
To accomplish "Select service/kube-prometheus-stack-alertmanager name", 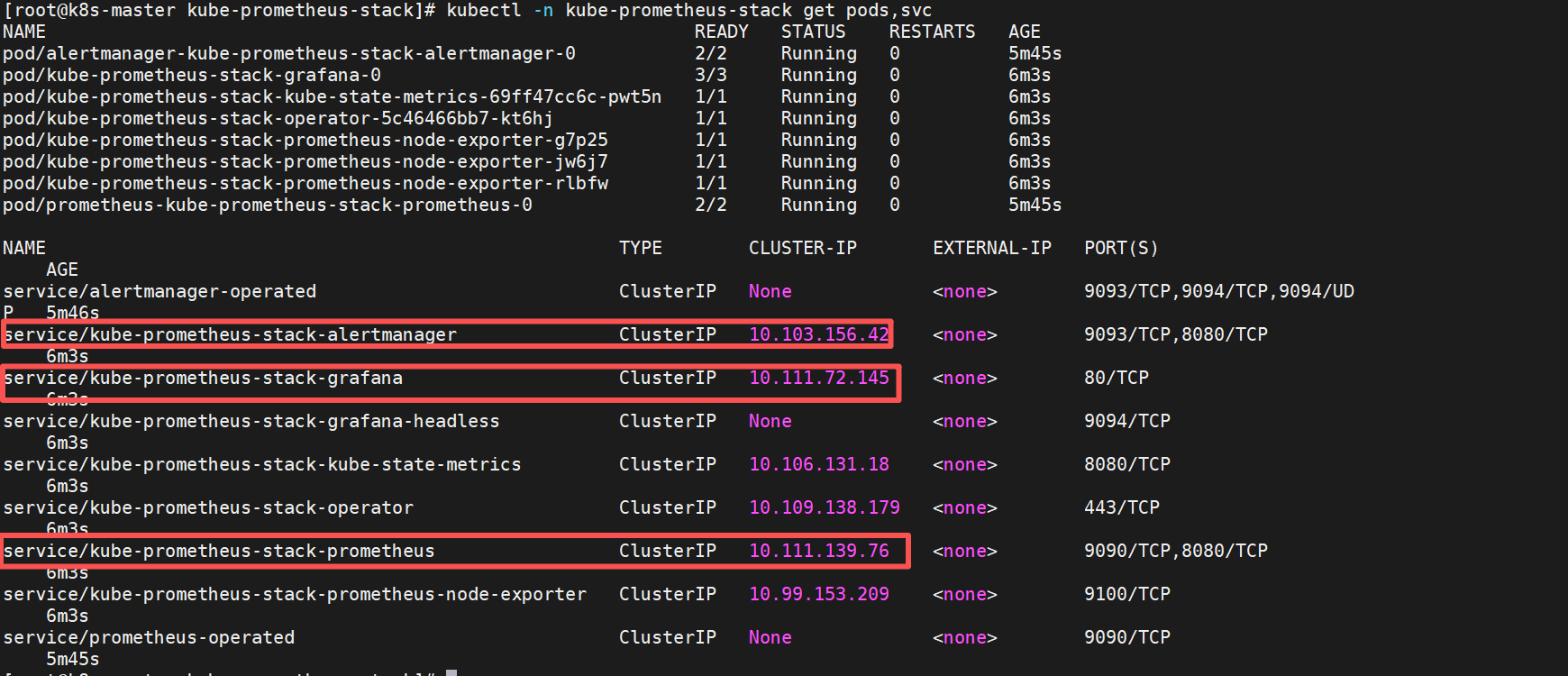I will pos(230,334).
